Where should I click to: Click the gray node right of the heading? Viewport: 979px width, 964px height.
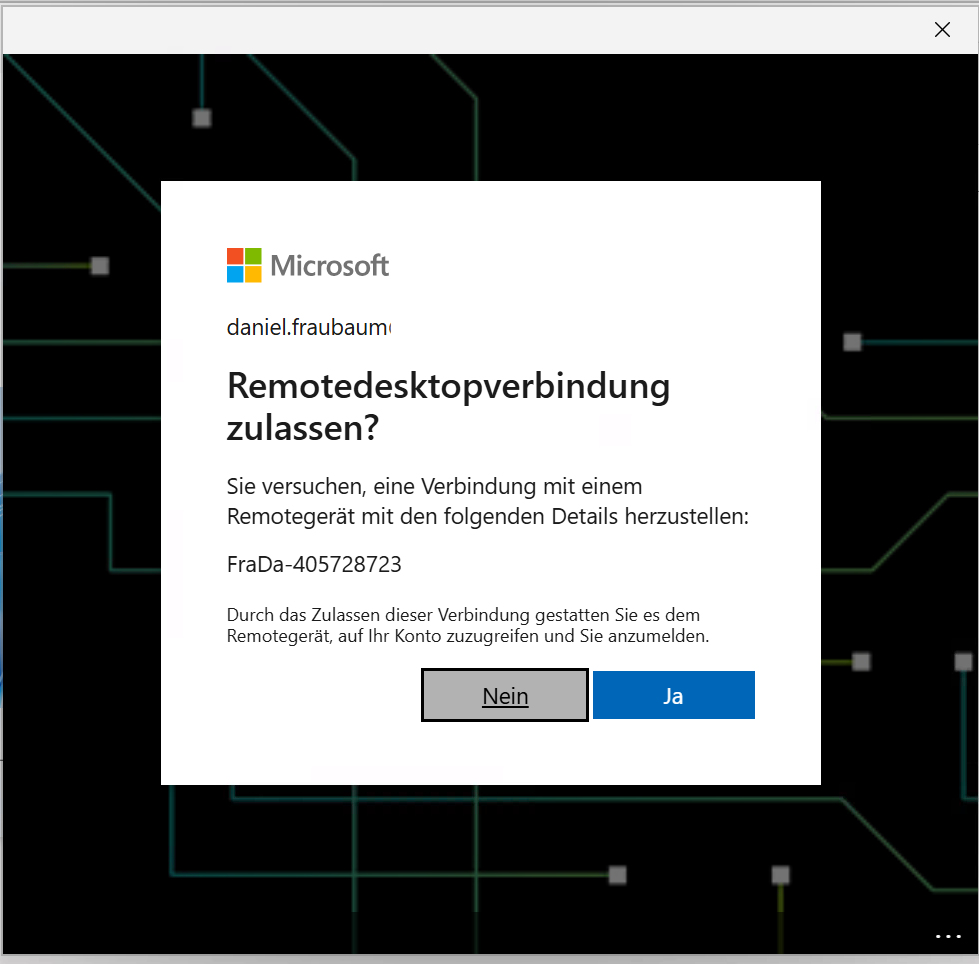(x=852, y=342)
